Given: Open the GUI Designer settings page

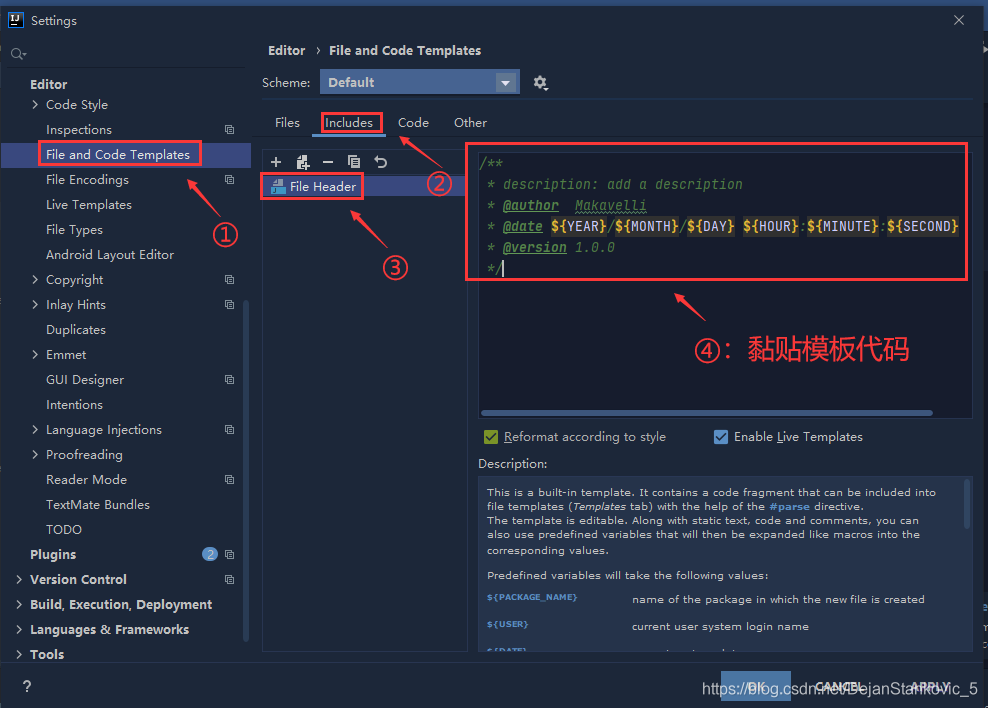Looking at the screenshot, I should (85, 380).
